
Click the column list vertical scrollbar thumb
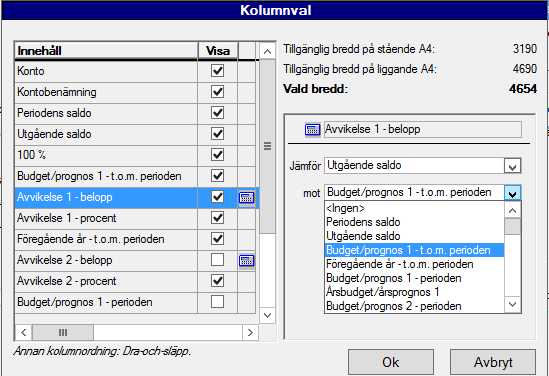point(267,146)
